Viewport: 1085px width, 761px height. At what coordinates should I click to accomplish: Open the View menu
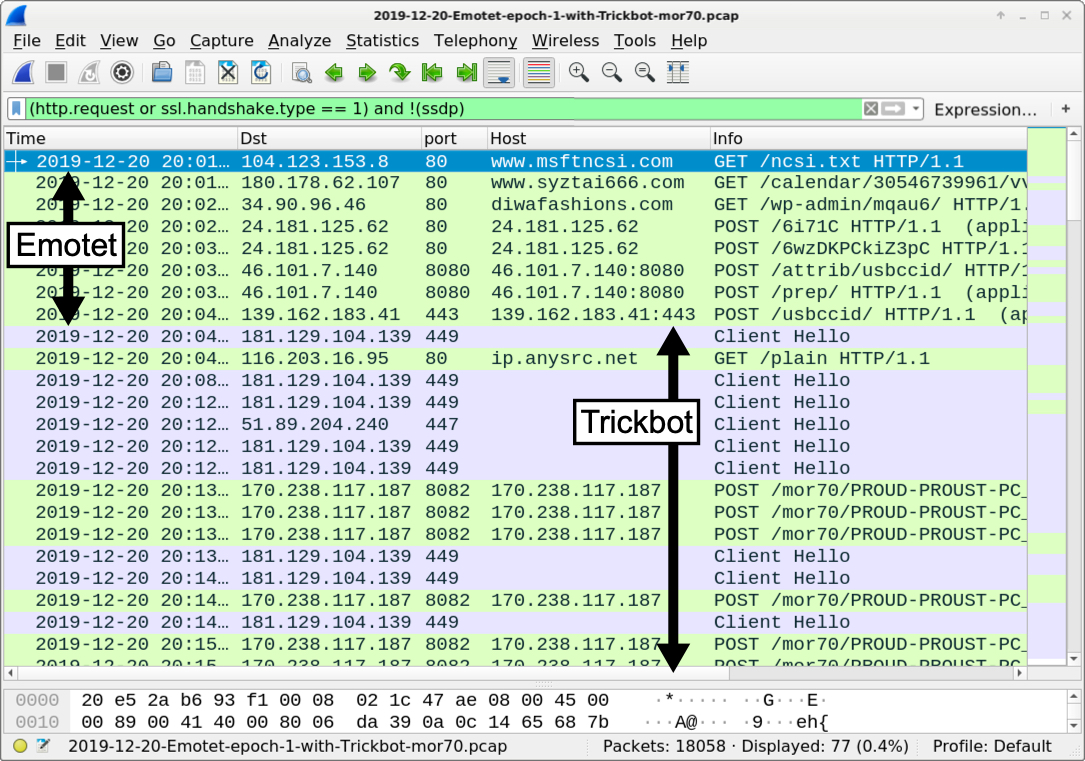tap(119, 41)
